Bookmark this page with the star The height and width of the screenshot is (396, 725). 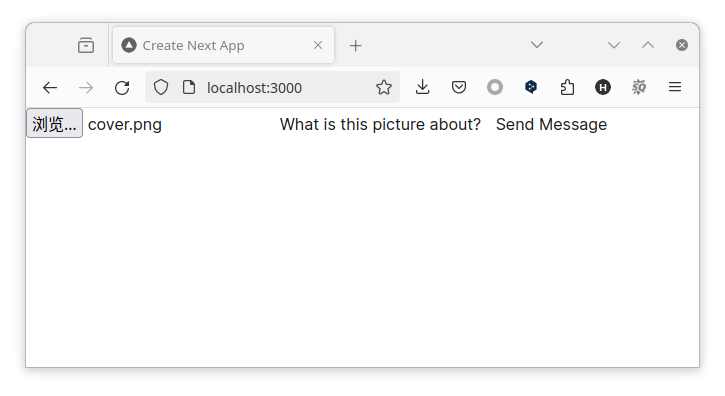(384, 87)
